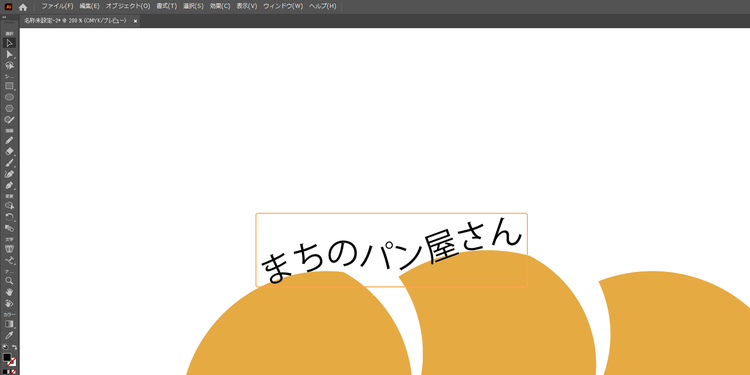Close the 名称未設定-2 document tab
The image size is (750, 375).
135,21
